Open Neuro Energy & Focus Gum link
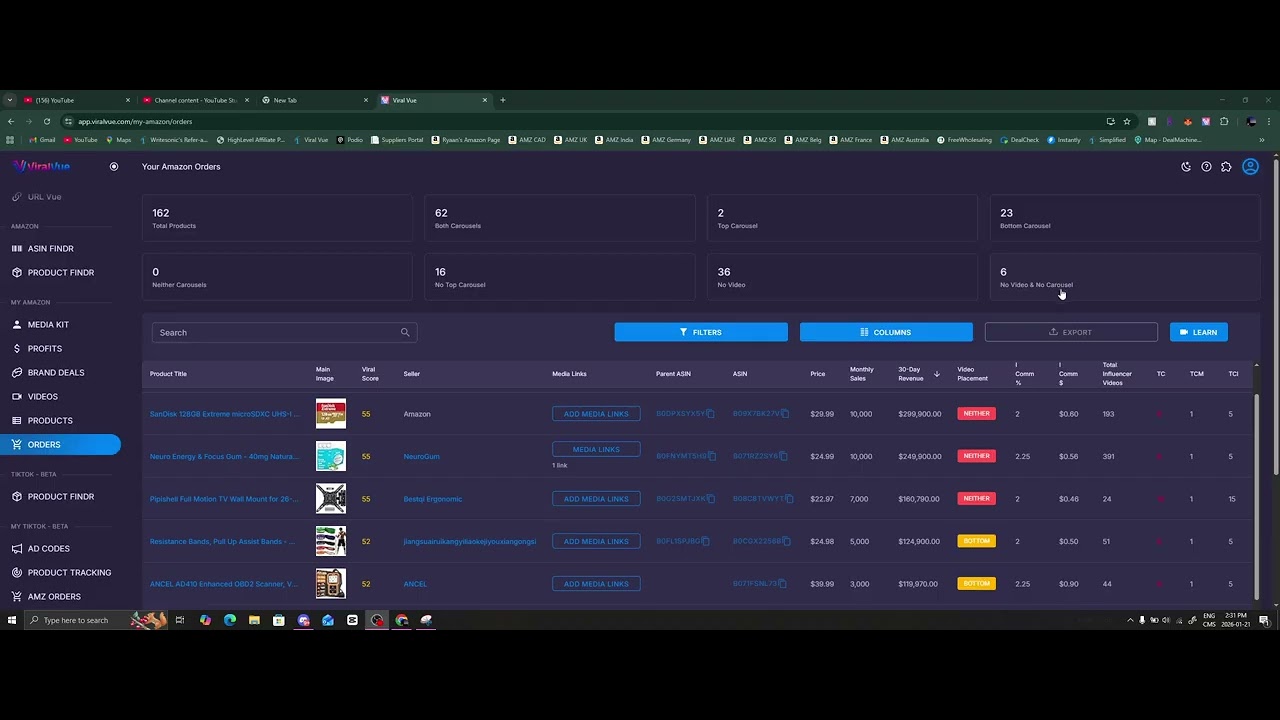 point(224,456)
